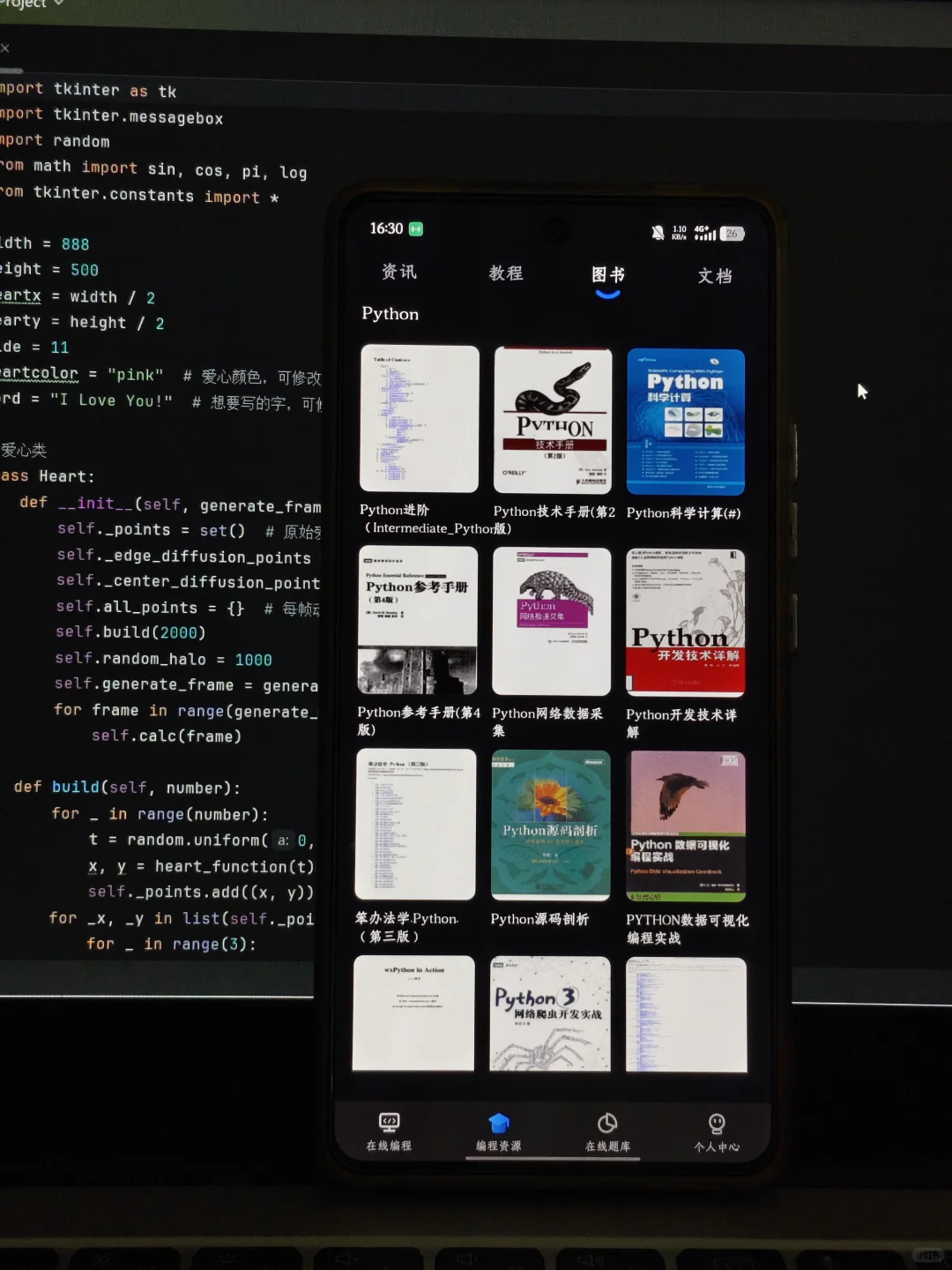
Task: Tap the Python源码剖析 title text
Action: pos(539,919)
